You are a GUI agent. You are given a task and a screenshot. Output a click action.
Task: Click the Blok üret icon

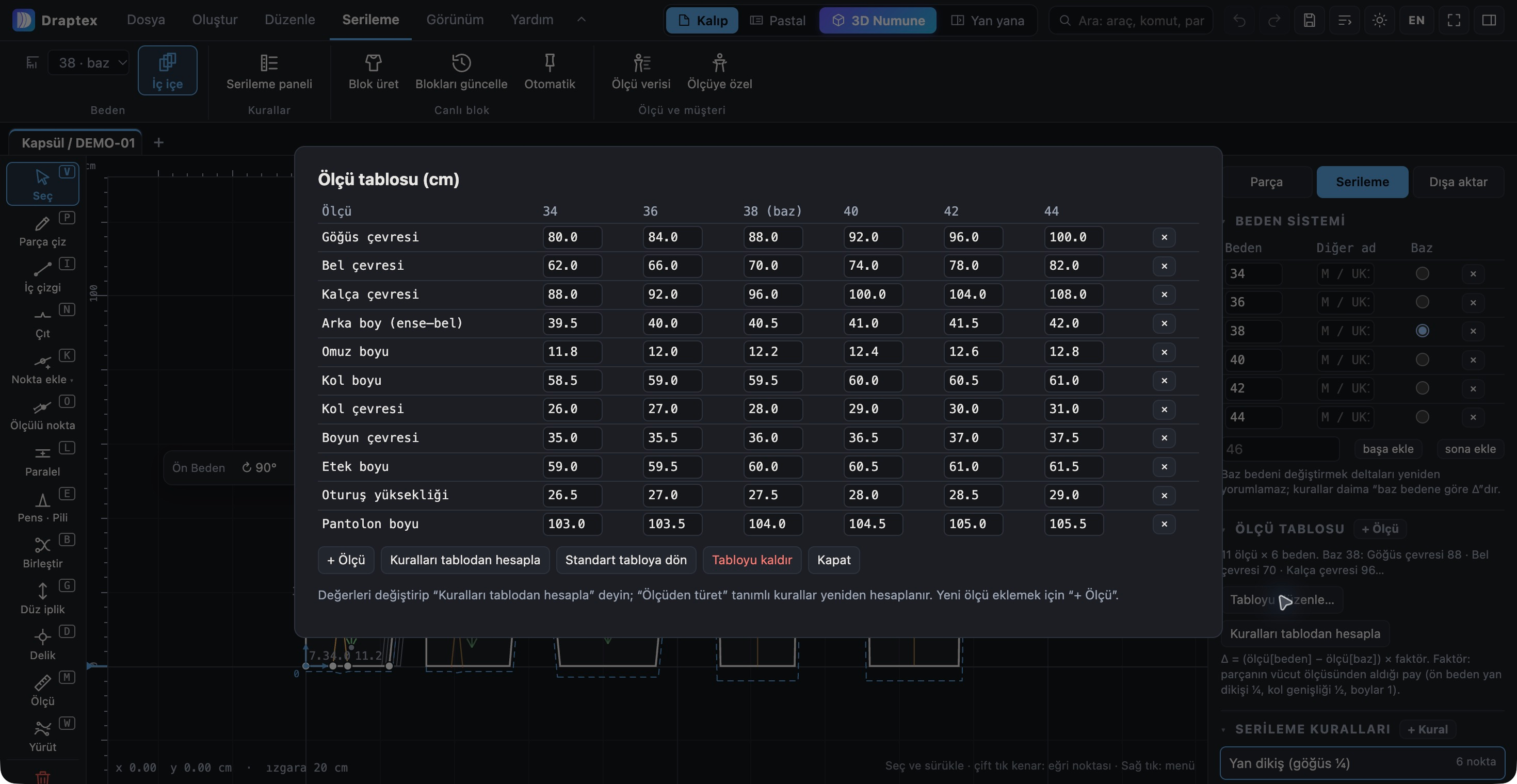[374, 71]
